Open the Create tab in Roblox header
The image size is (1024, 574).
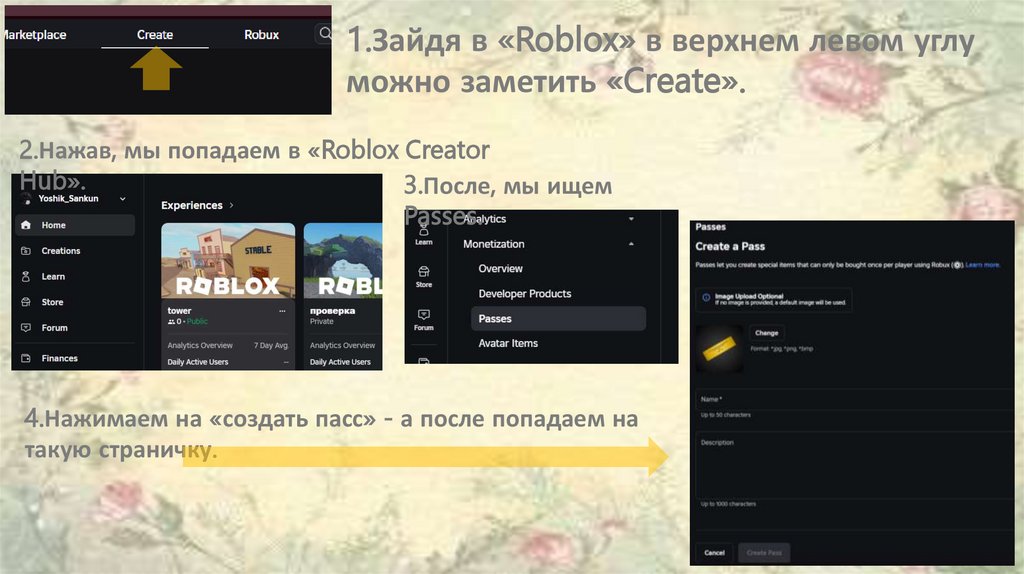pyautogui.click(x=155, y=35)
